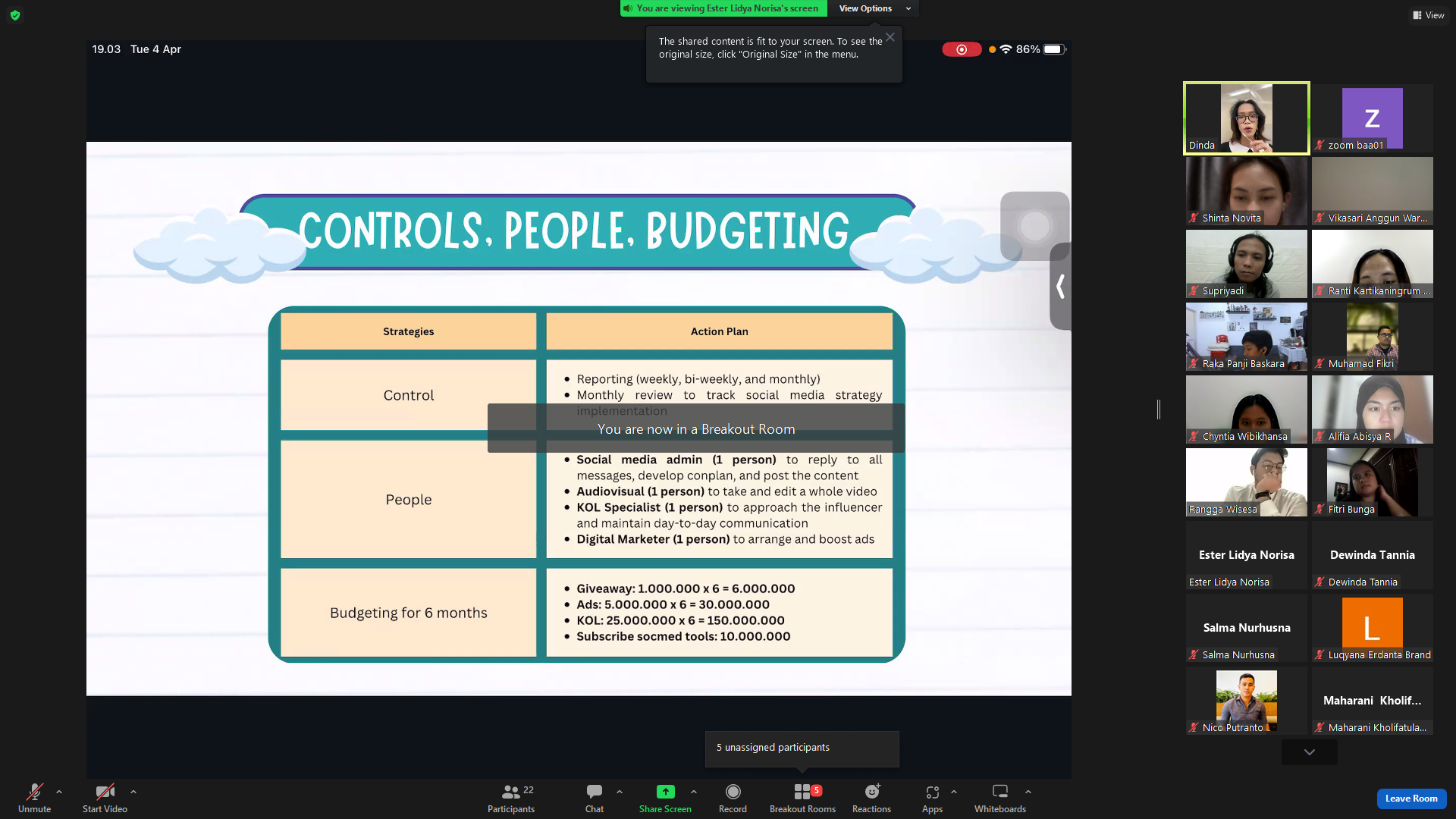Select Dinda's video thumbnail

tap(1247, 118)
